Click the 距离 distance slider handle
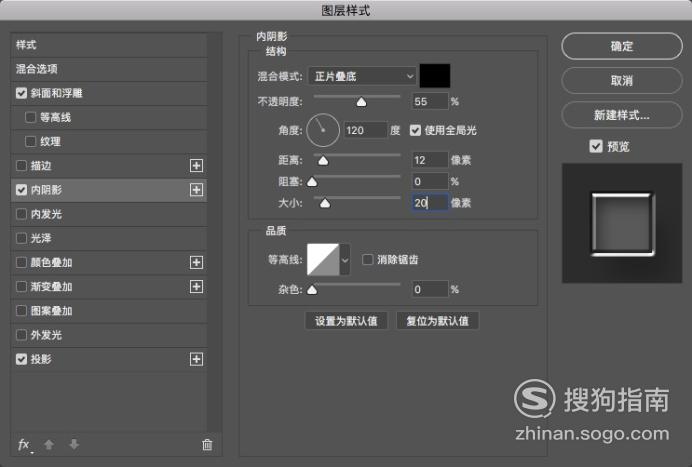 click(x=323, y=160)
